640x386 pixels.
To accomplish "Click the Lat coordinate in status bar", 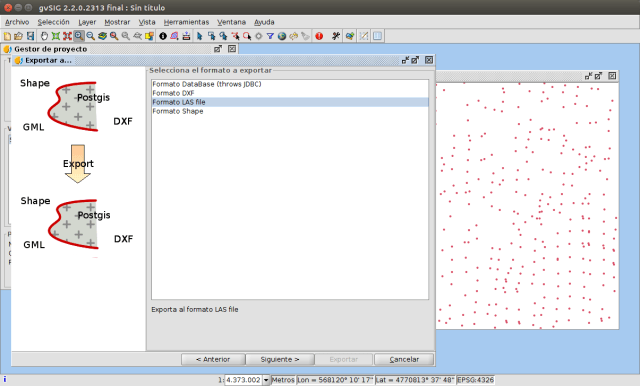I will point(415,380).
